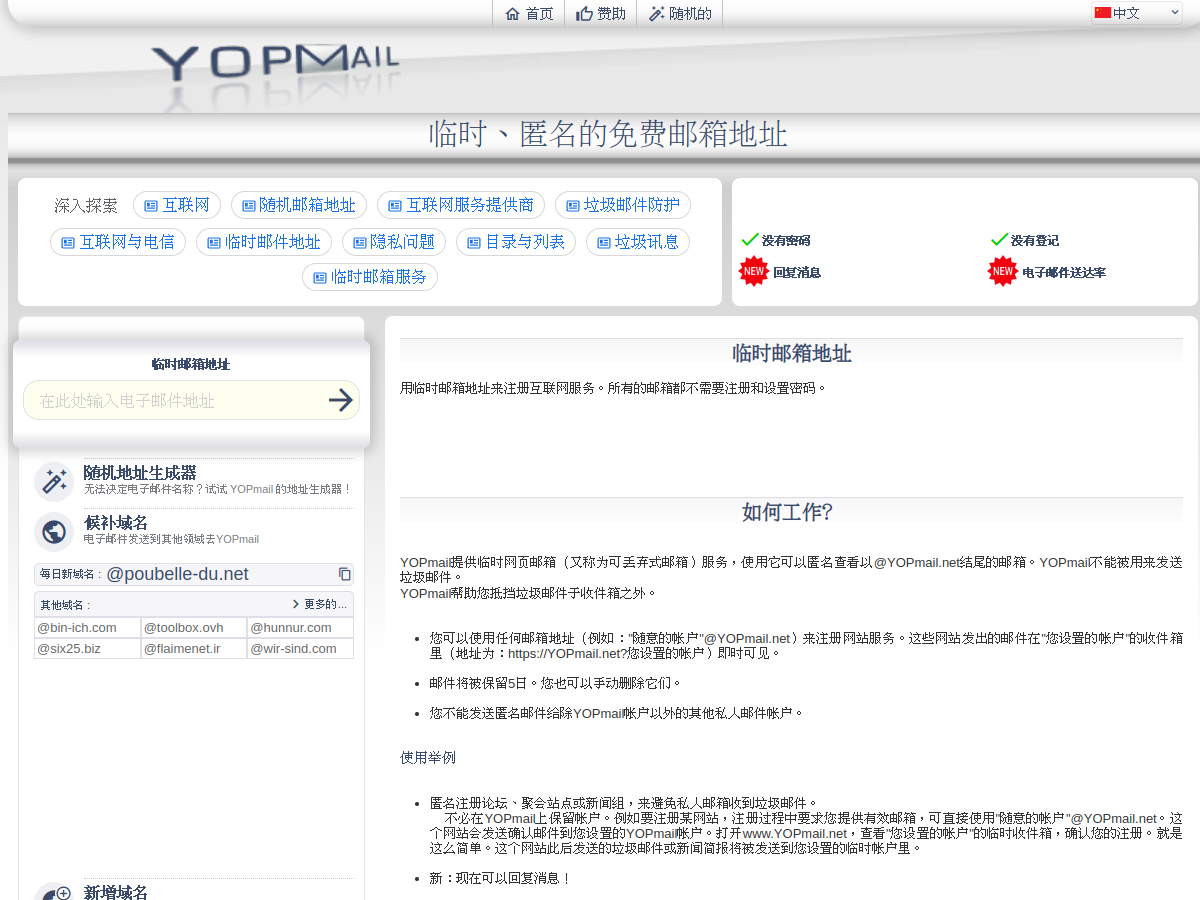This screenshot has width=1200, height=900.
Task: Click the 没有密码 feature text
Action: (786, 240)
